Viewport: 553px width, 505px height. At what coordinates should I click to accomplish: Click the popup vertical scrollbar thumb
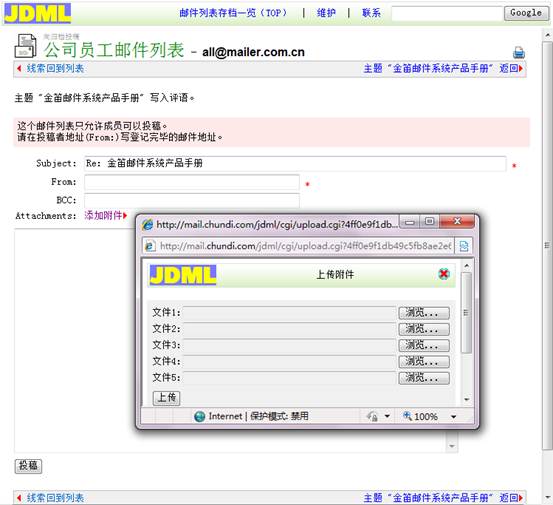coord(466,312)
